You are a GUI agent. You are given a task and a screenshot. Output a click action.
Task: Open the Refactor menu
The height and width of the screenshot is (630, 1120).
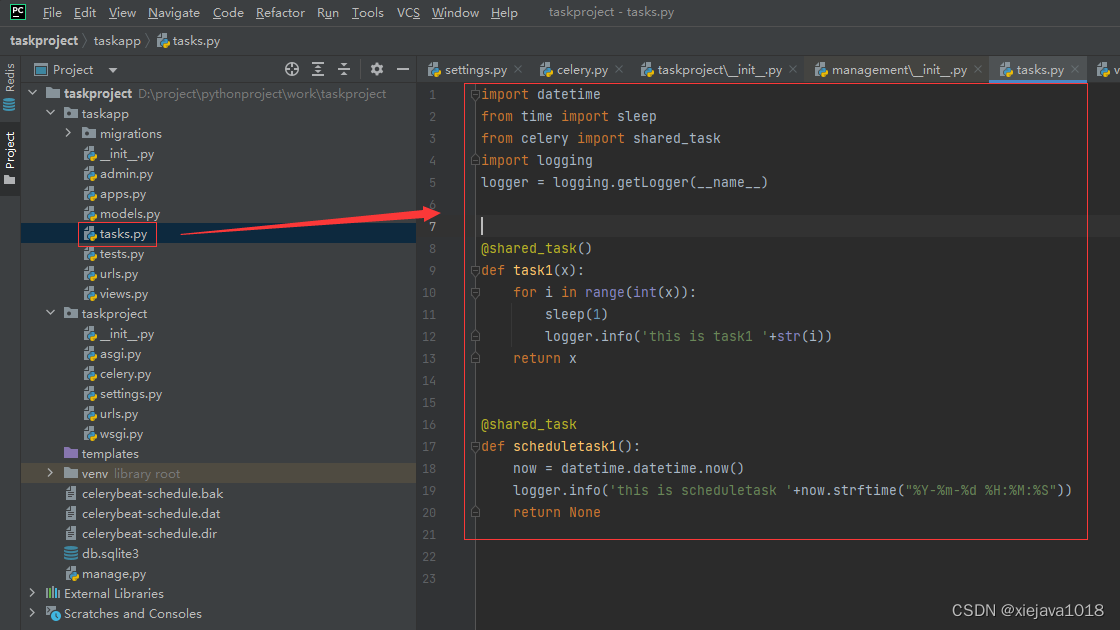click(280, 13)
